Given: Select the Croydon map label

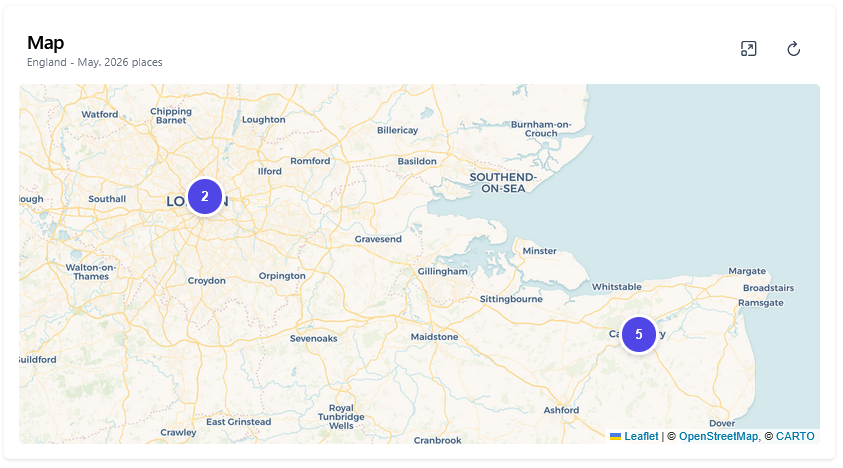Looking at the screenshot, I should pos(207,281).
